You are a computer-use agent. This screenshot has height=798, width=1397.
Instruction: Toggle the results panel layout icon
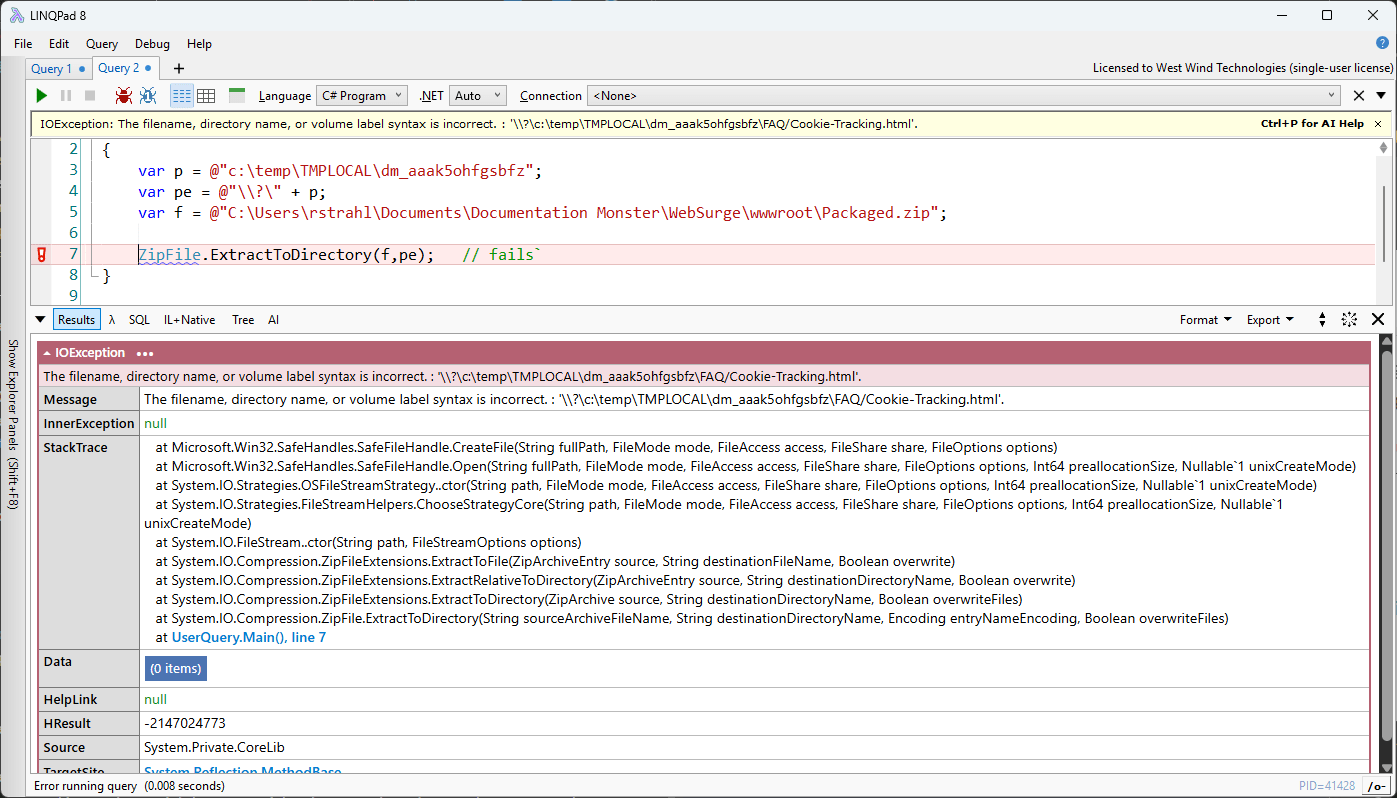click(x=237, y=96)
